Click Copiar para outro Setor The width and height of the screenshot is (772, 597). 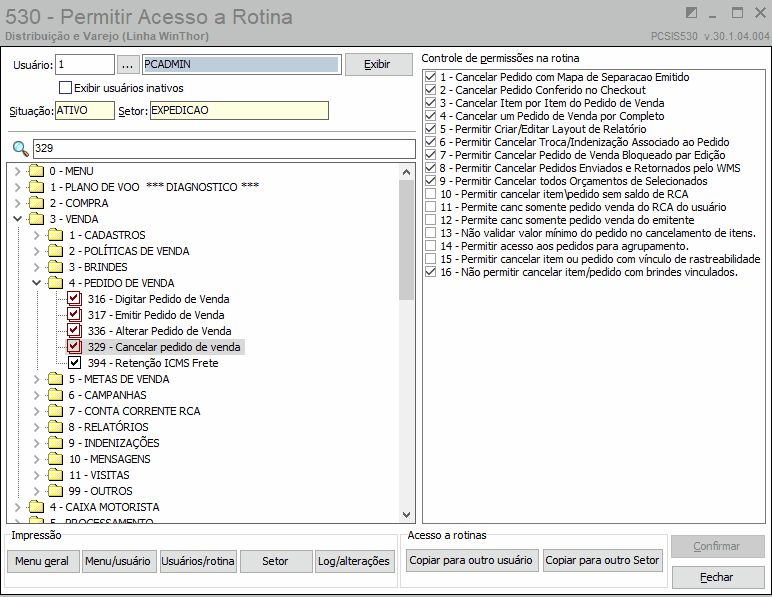[x=603, y=561]
